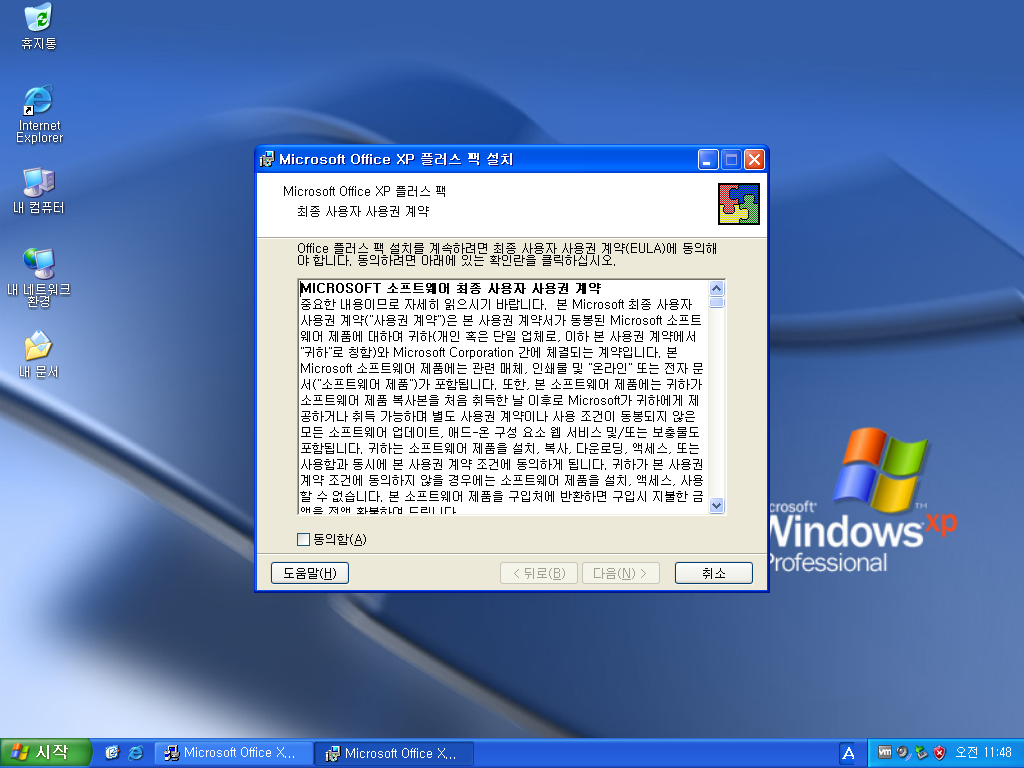Click the 취소 cancel button
Screen dimensions: 1024x768
tap(713, 573)
